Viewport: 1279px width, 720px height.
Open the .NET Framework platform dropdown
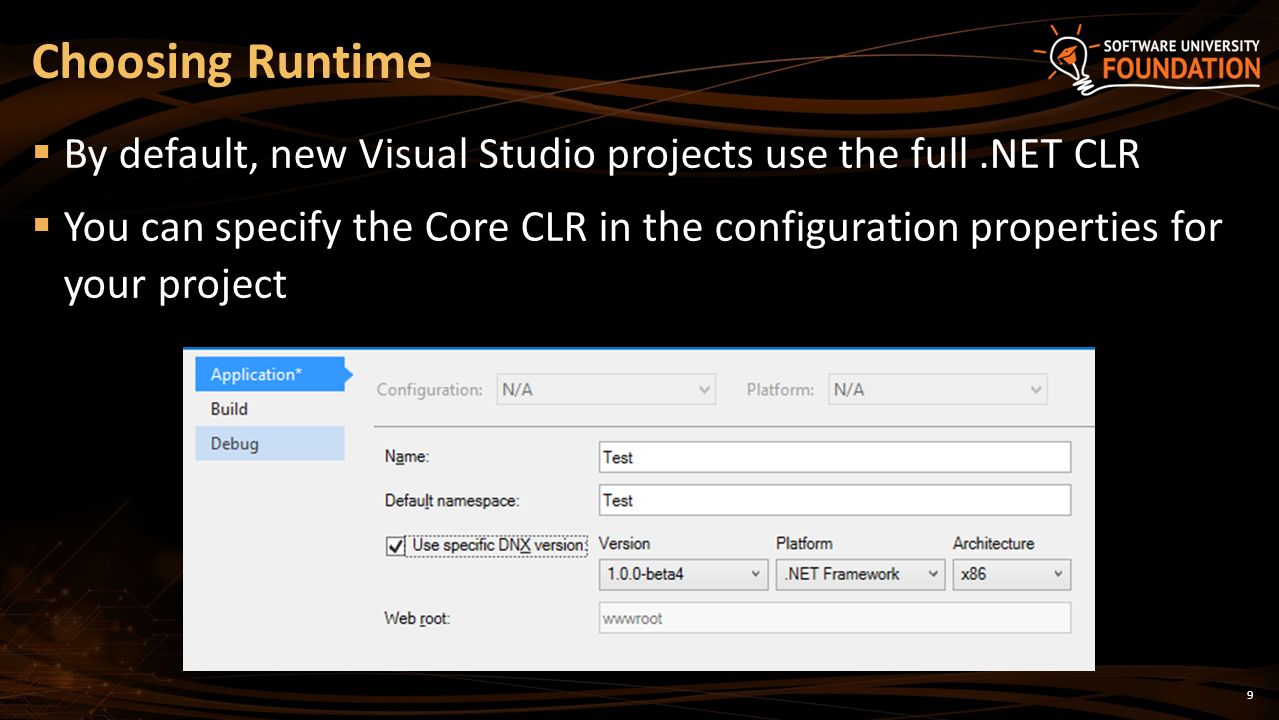(860, 574)
